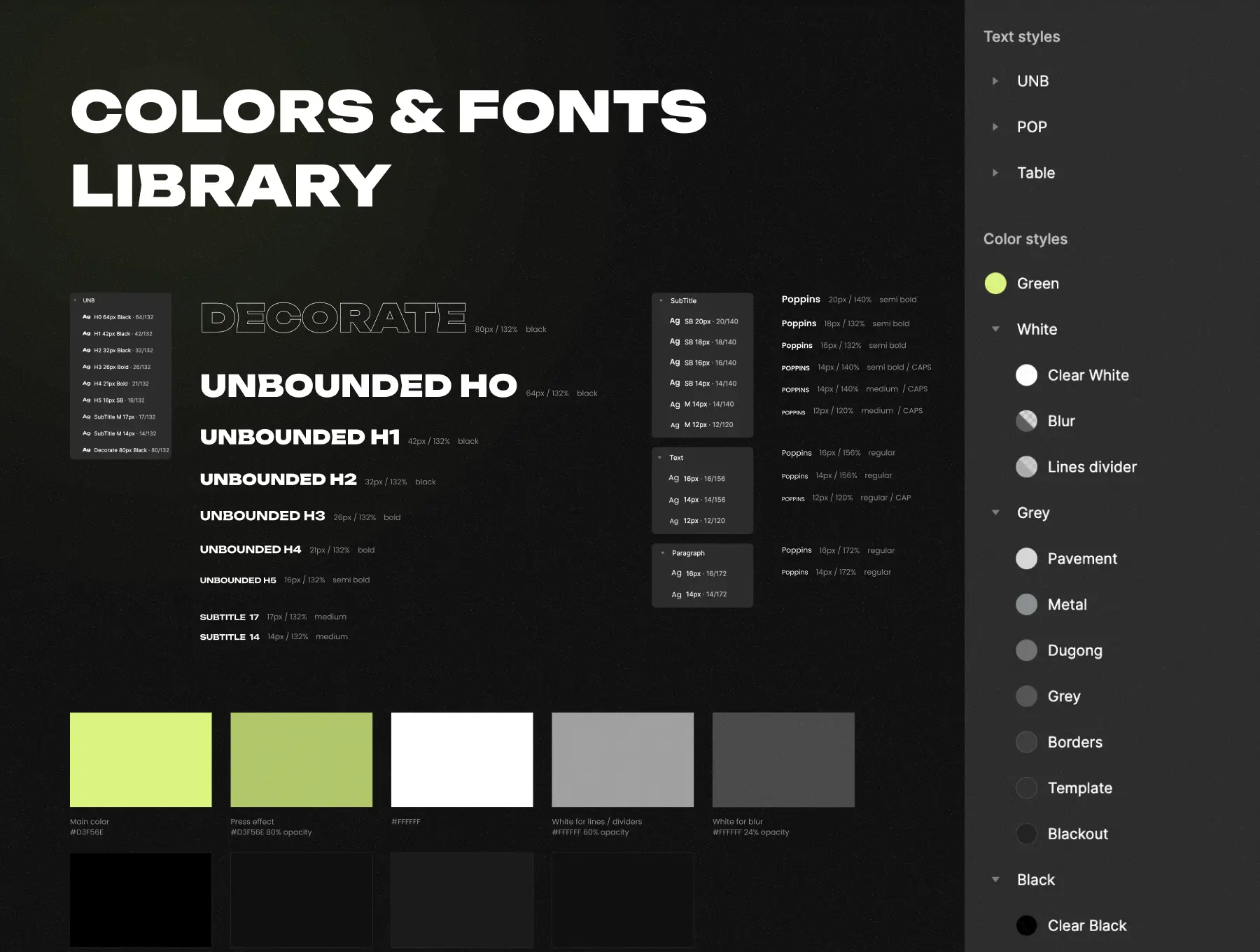Click the Dugong color style icon
This screenshot has width=1260, height=952.
coord(1026,650)
